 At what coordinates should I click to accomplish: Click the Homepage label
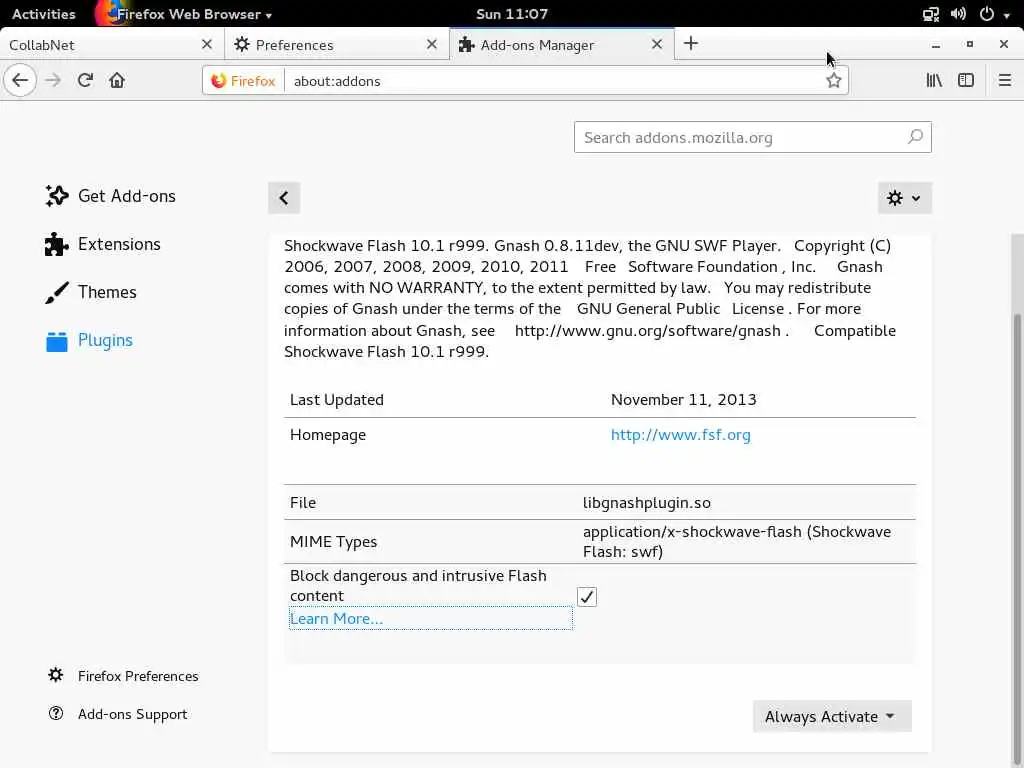[328, 435]
